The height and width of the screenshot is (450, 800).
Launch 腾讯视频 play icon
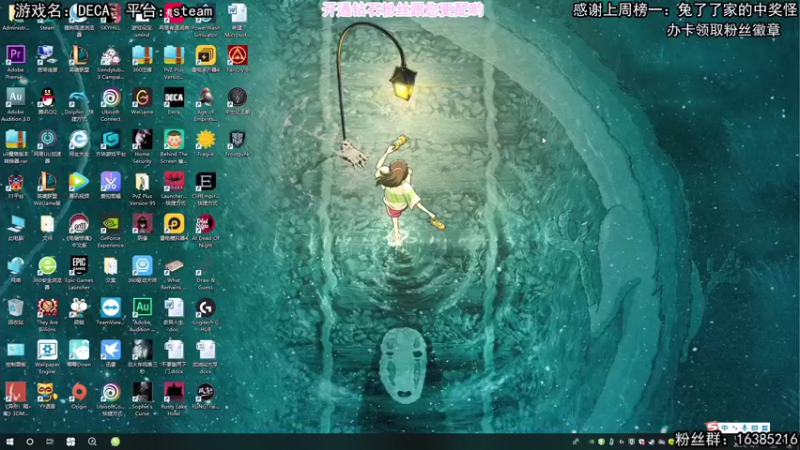[79, 186]
